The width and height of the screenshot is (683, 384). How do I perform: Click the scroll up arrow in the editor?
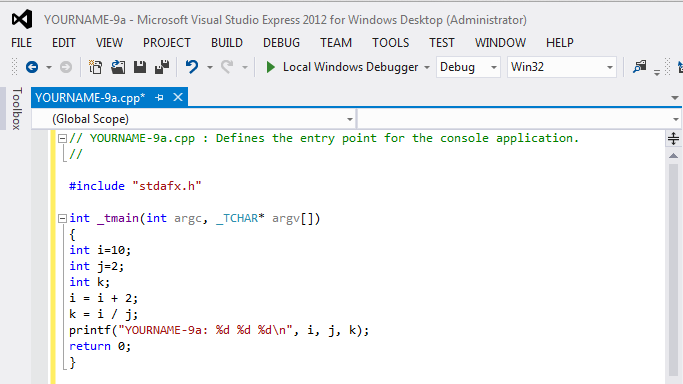pos(673,156)
